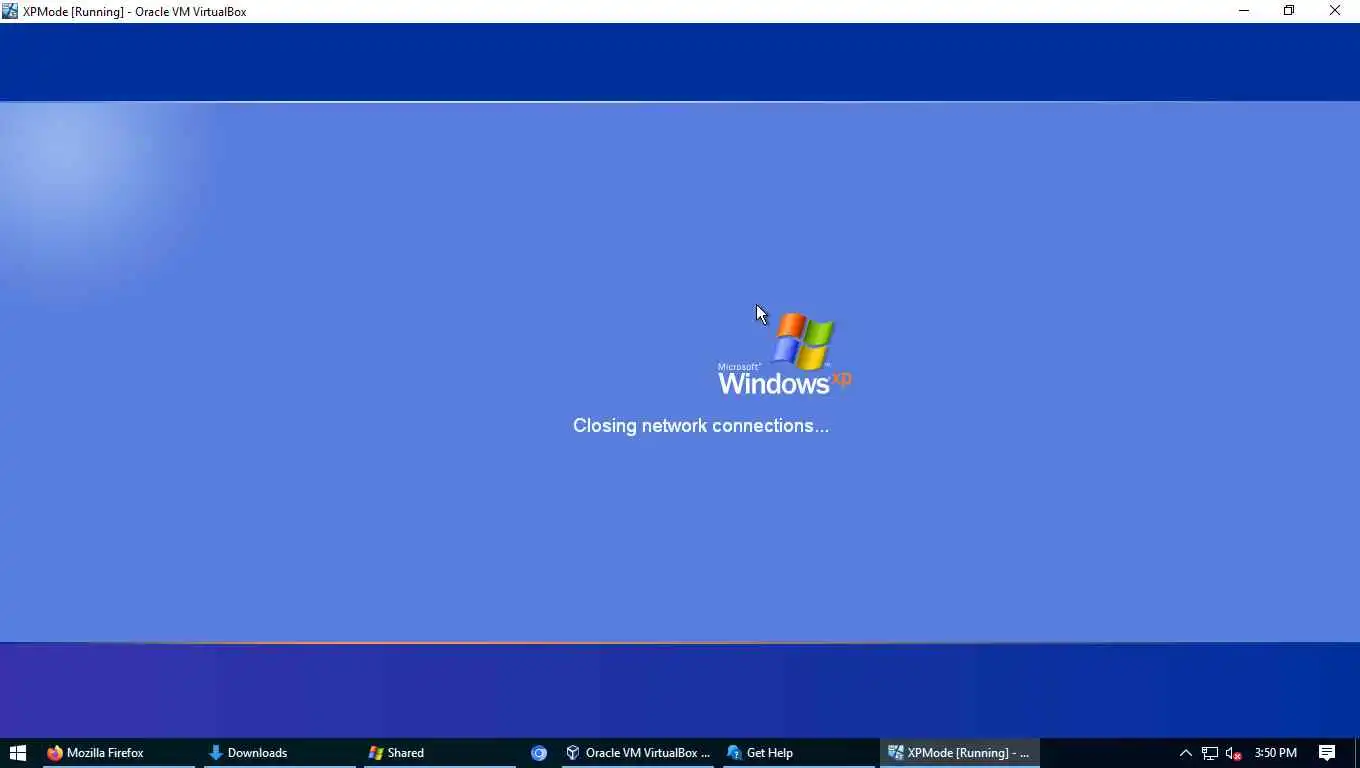Close the XPMode VirtualBox window

[1335, 11]
